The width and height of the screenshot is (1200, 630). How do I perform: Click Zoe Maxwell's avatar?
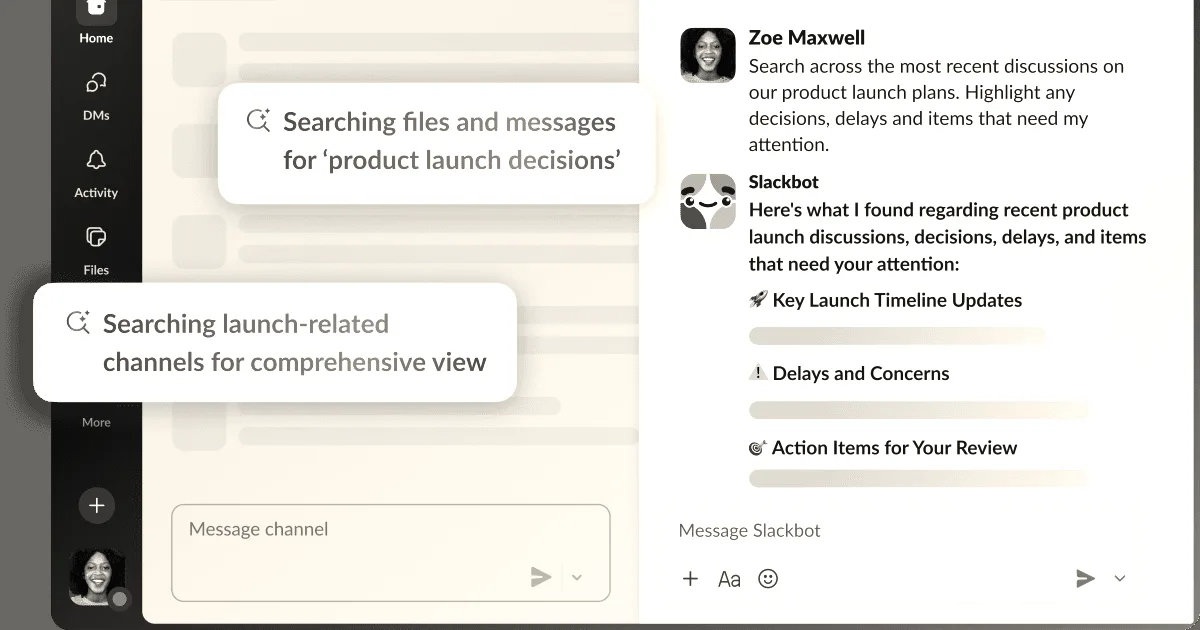[708, 54]
